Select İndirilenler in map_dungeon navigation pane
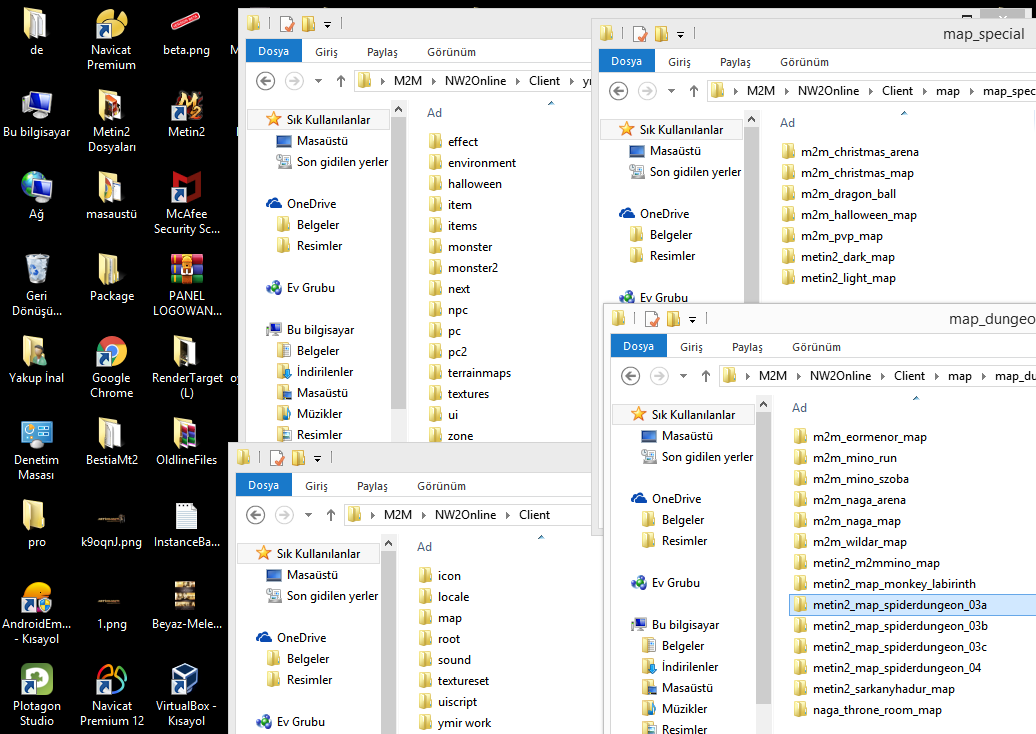 click(689, 667)
